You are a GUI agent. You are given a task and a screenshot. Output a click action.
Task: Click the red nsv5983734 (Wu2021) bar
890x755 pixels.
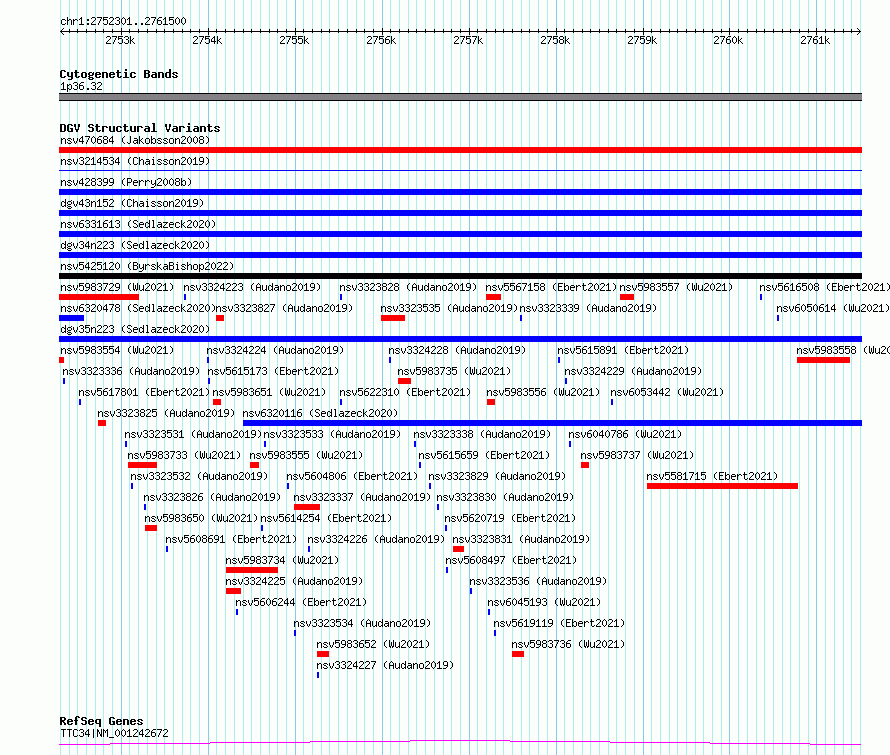[x=251, y=570]
